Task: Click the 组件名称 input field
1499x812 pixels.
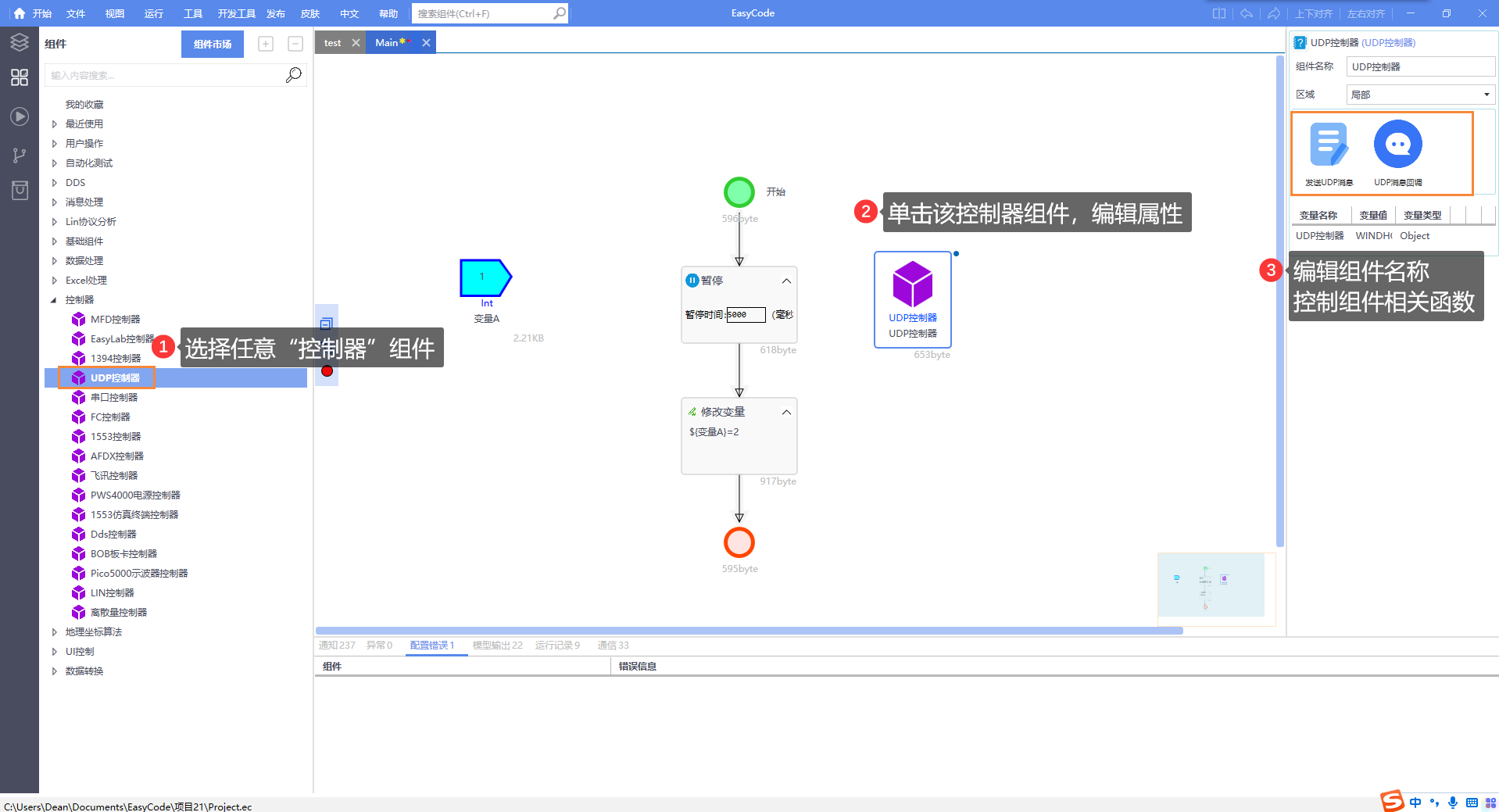Action: (1421, 66)
